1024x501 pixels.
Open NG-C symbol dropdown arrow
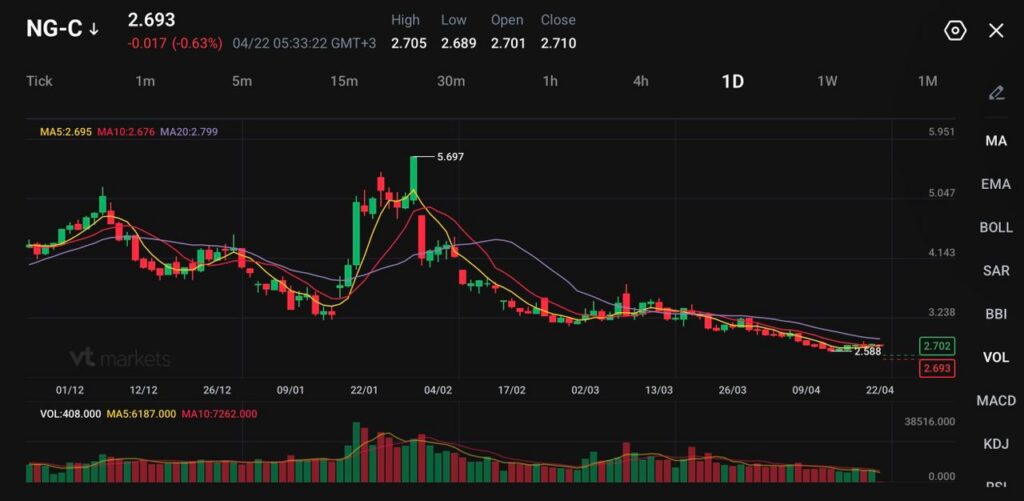(94, 29)
